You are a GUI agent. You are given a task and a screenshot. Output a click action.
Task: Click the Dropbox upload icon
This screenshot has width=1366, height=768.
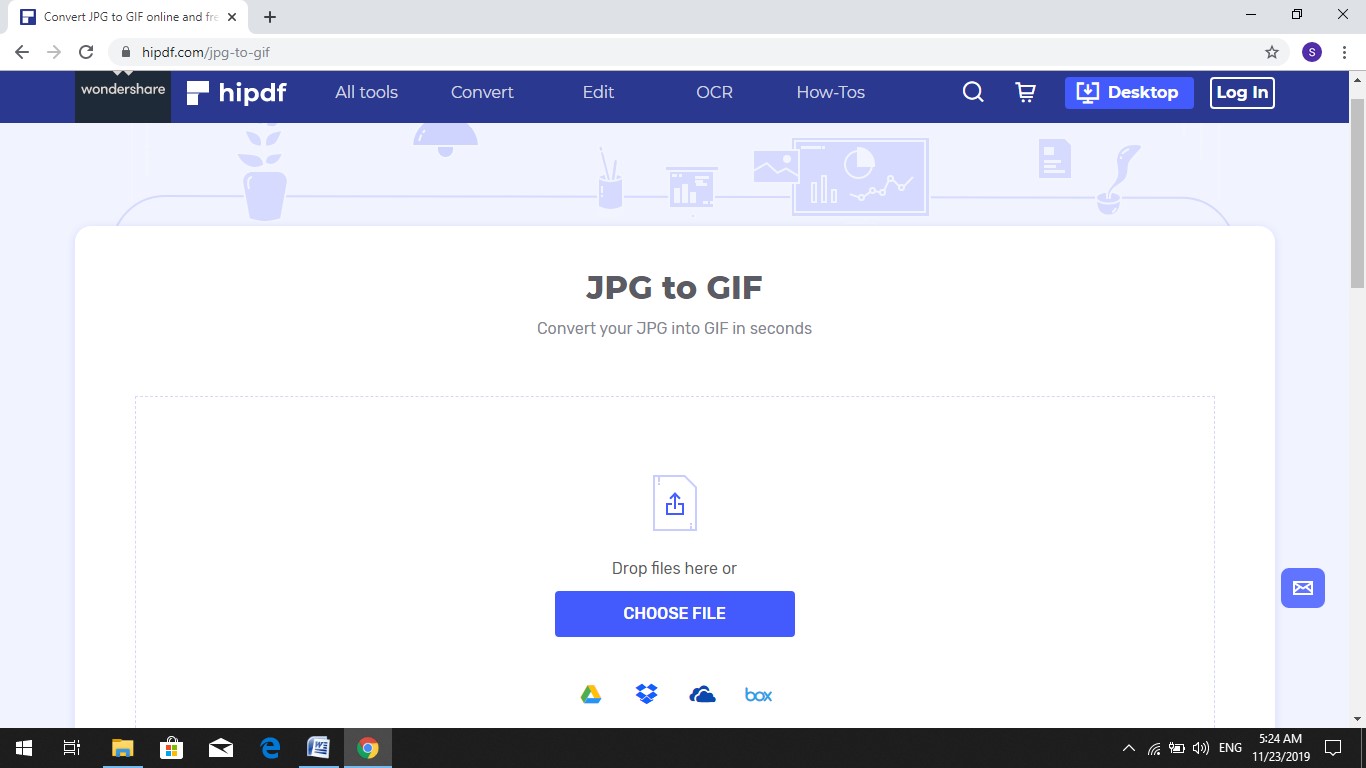(x=647, y=694)
